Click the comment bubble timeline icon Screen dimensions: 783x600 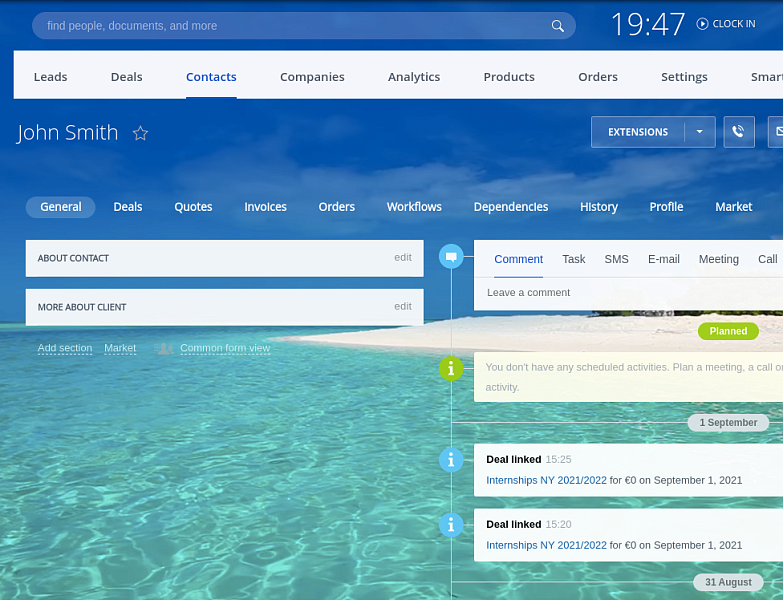pos(451,257)
